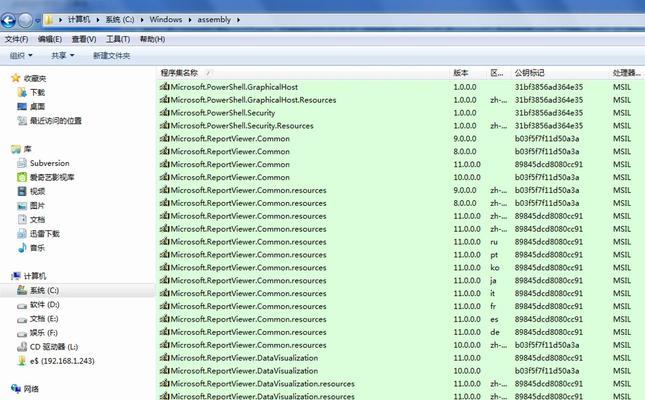Select Microsoft.ReportViewer.Common version 9.0.0.0
645x400 pixels.
point(400,138)
